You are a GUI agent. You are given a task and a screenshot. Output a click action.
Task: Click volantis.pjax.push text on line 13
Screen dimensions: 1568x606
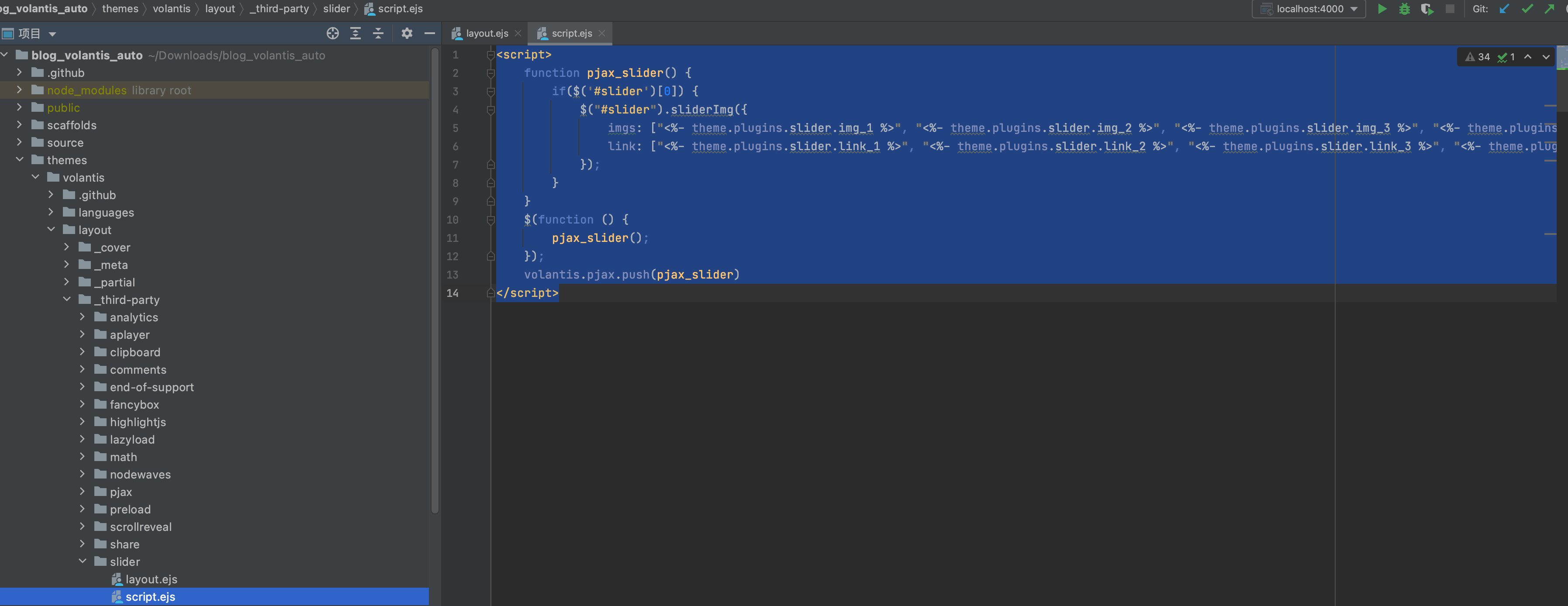point(587,275)
